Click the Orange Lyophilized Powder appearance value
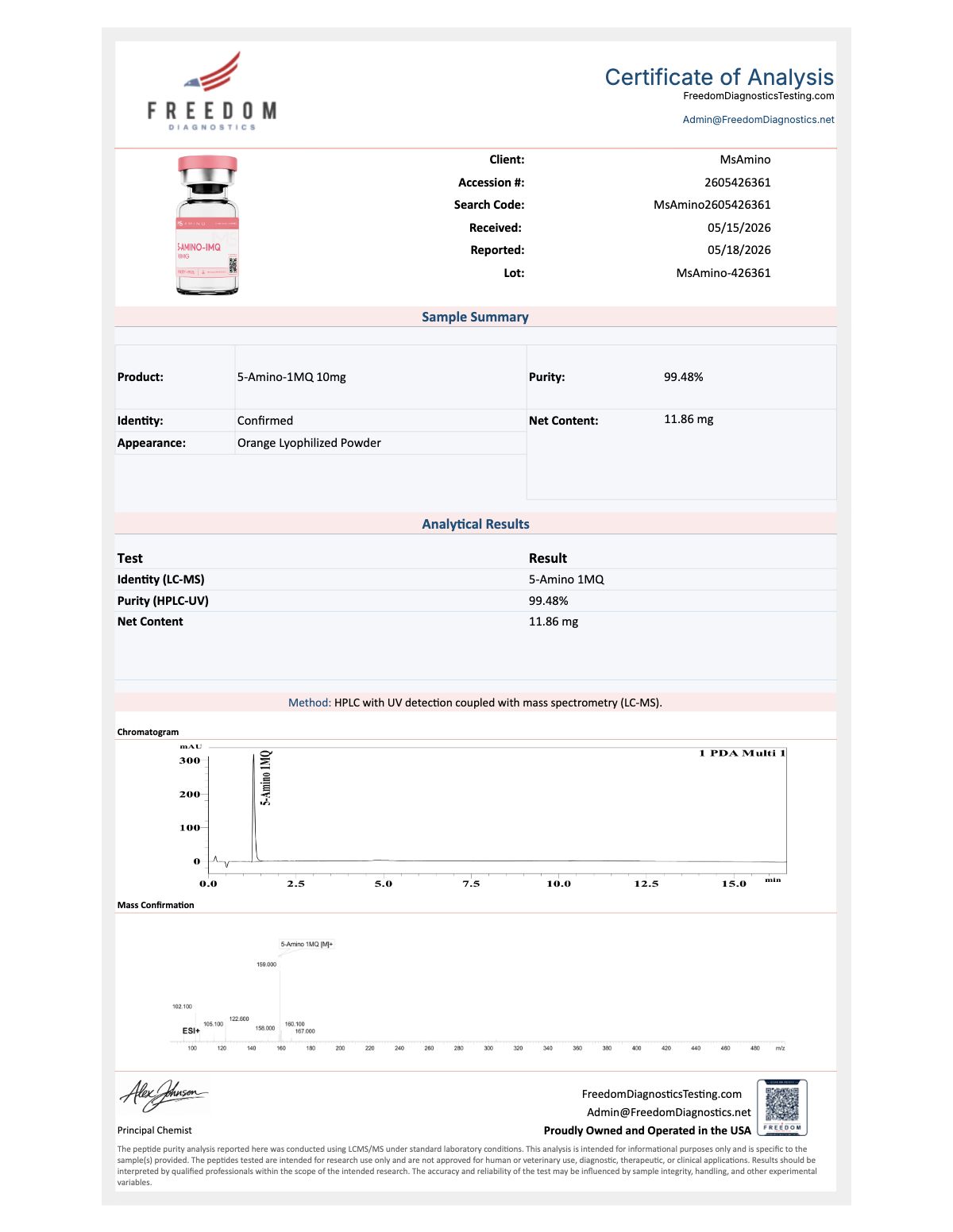This screenshot has width=953, height=1232. click(x=309, y=443)
